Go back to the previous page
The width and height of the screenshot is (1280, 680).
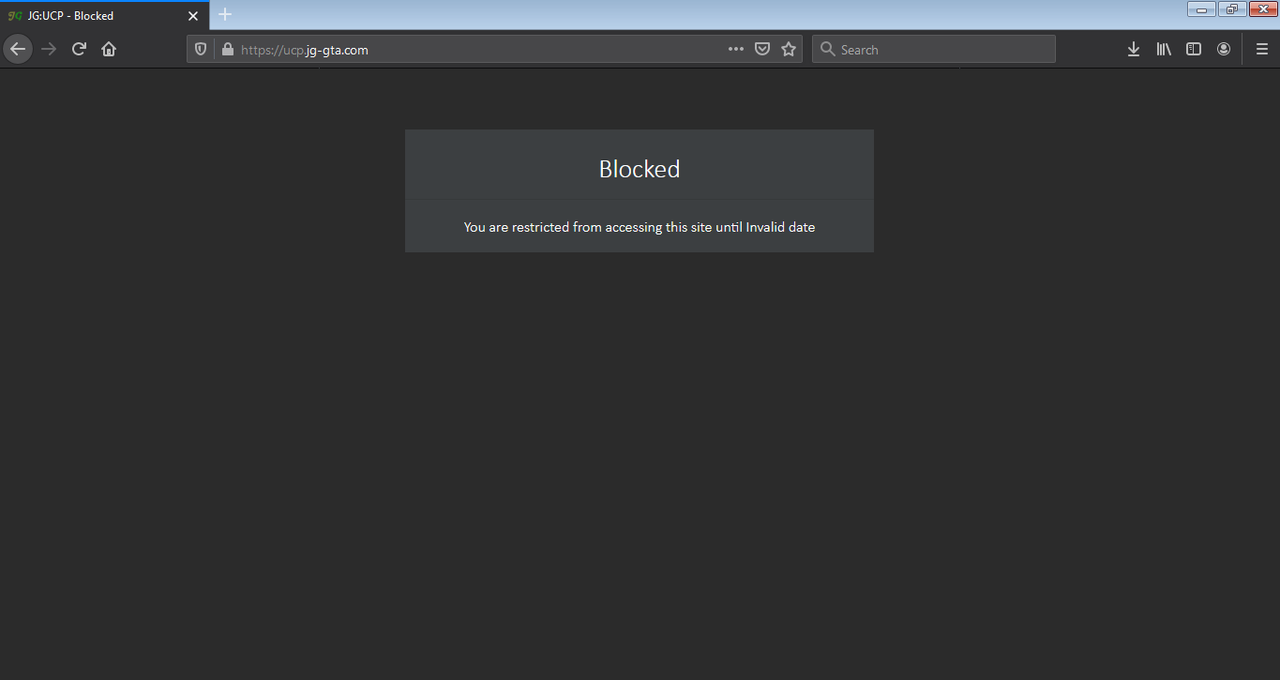pos(17,49)
